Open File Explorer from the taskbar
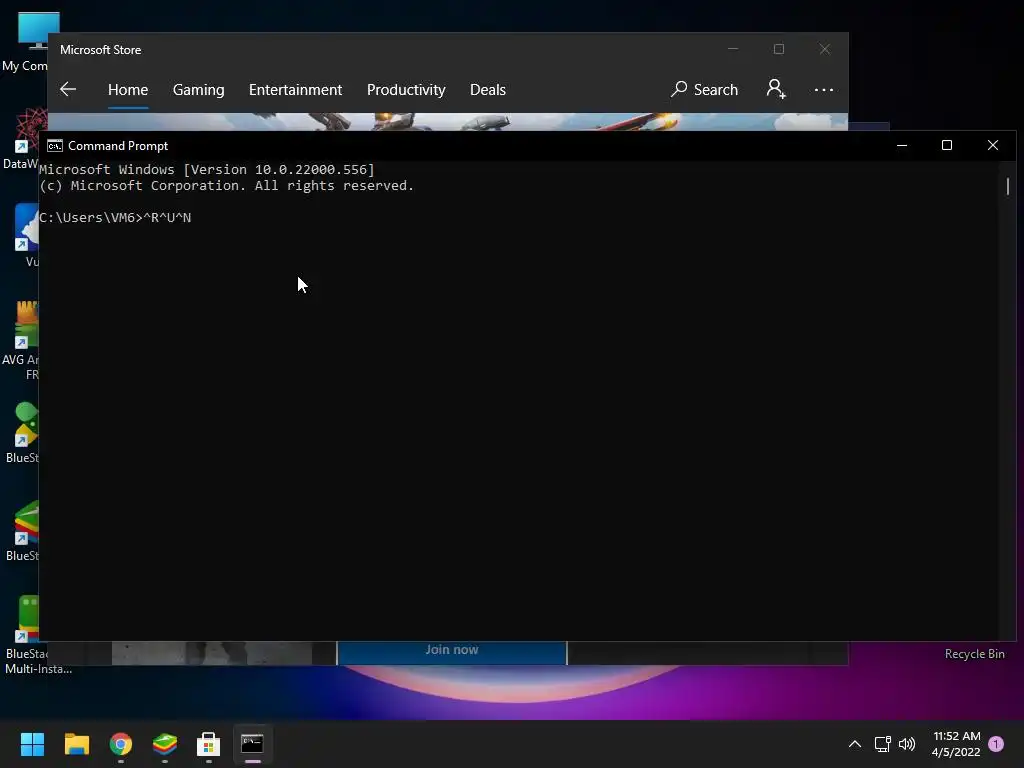 [76, 744]
